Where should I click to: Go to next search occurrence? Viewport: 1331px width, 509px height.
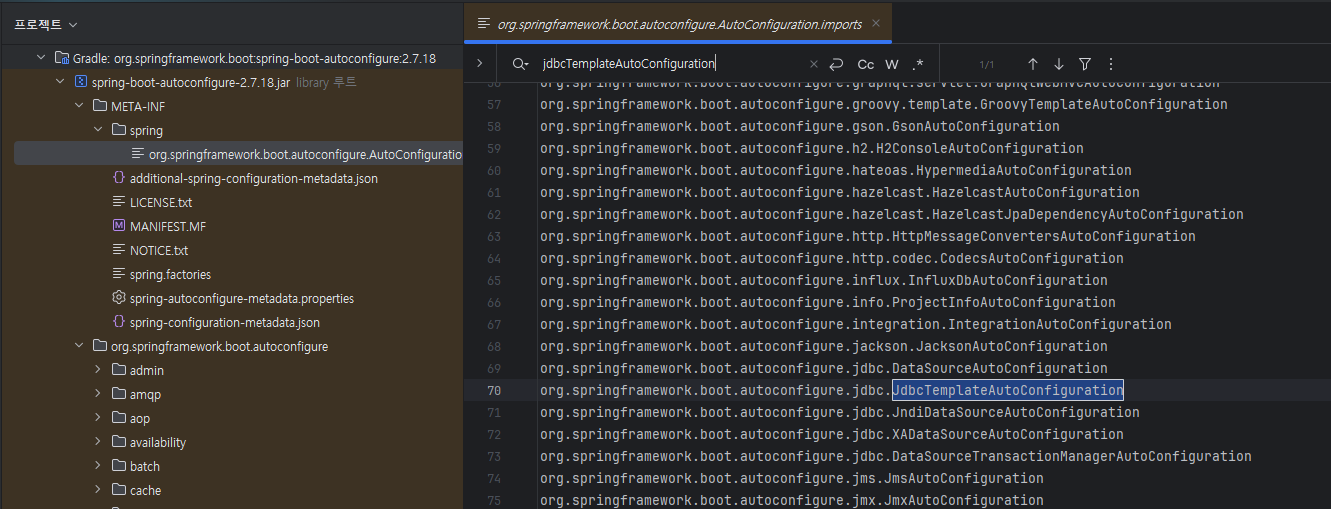[x=1059, y=64]
